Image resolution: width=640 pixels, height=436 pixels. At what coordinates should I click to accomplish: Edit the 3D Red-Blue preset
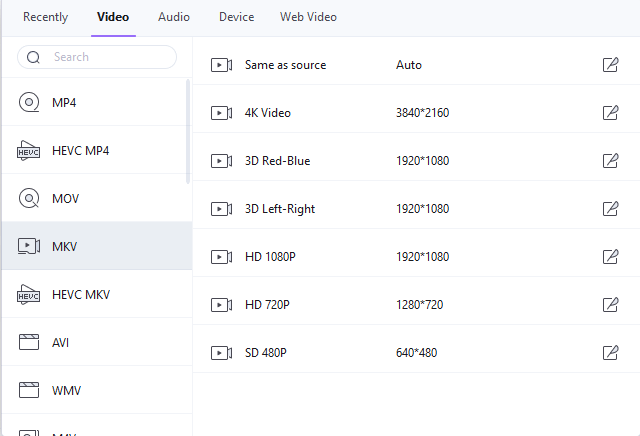pyautogui.click(x=610, y=161)
